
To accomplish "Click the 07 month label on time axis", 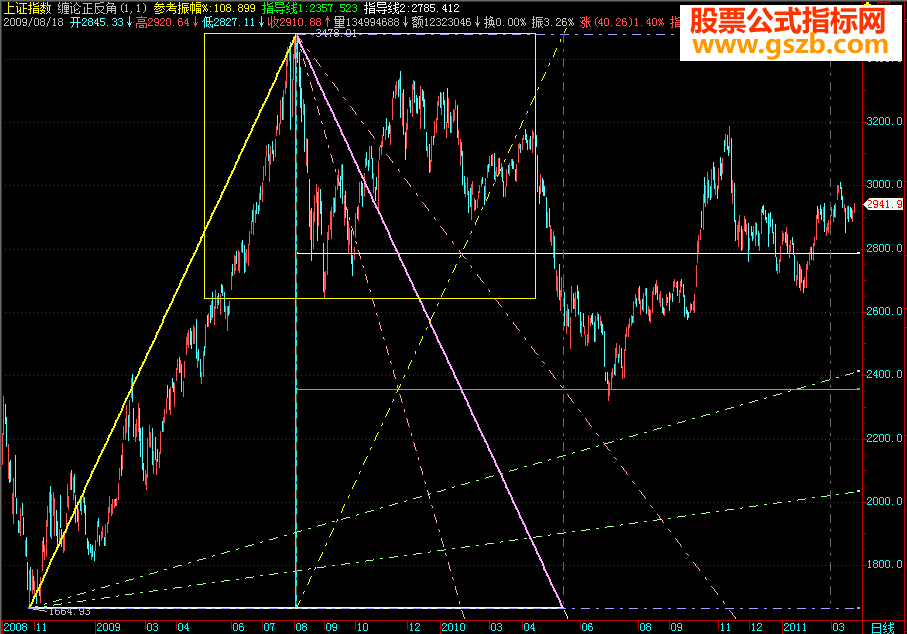I will tap(270, 627).
